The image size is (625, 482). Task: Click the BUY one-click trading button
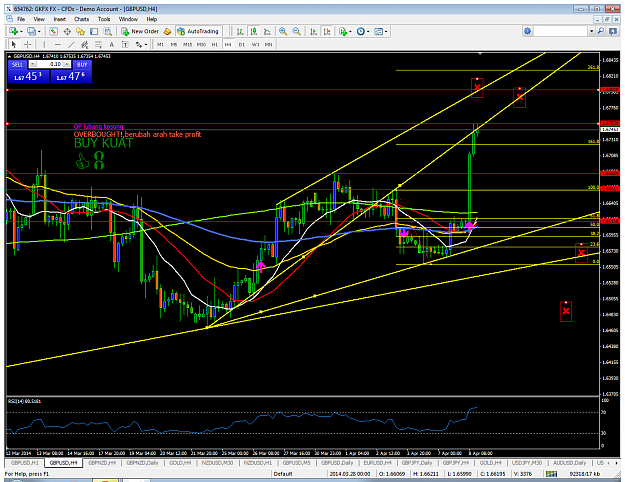click(x=82, y=64)
